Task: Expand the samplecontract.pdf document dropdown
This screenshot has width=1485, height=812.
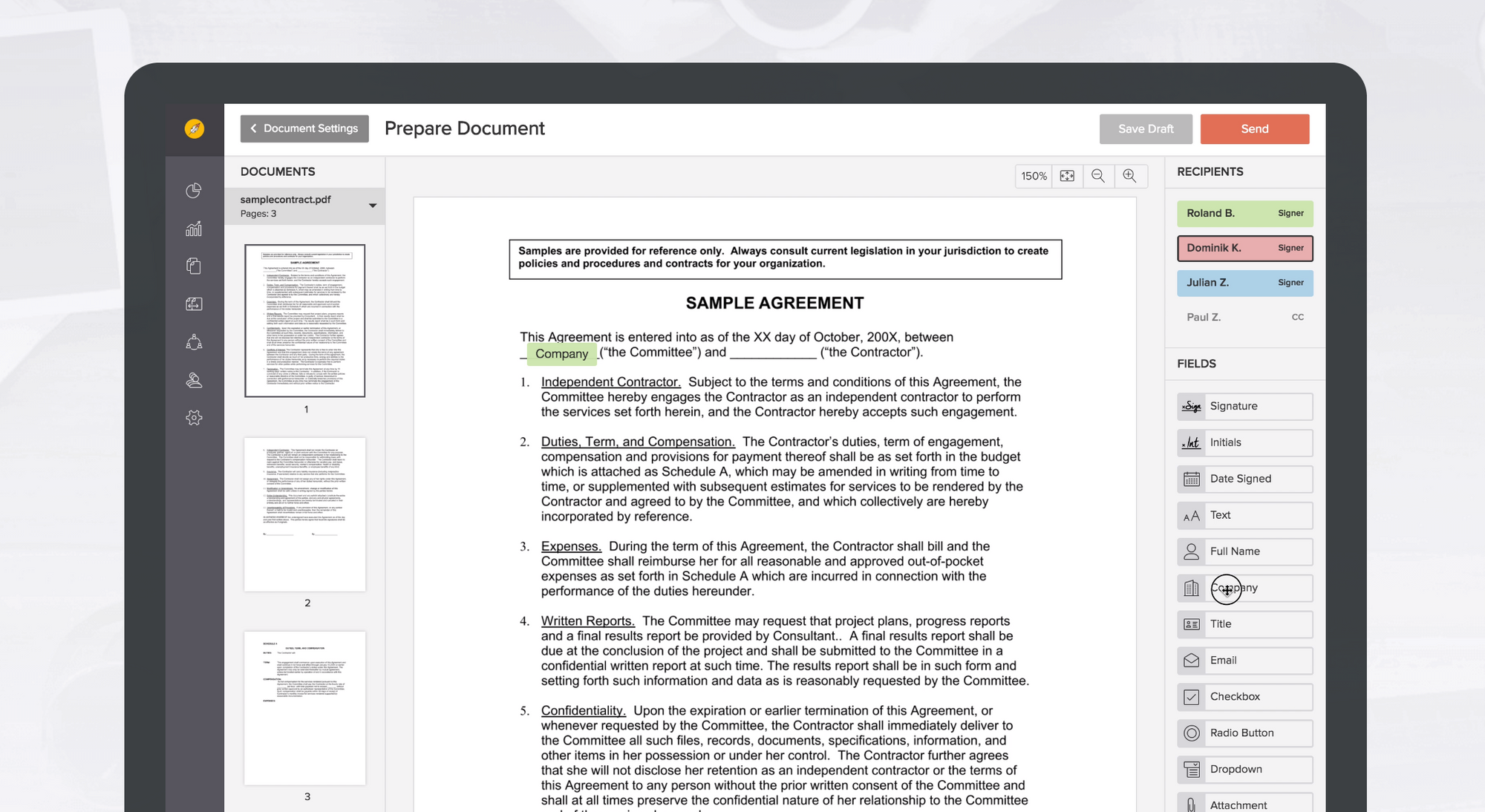Action: [x=375, y=205]
